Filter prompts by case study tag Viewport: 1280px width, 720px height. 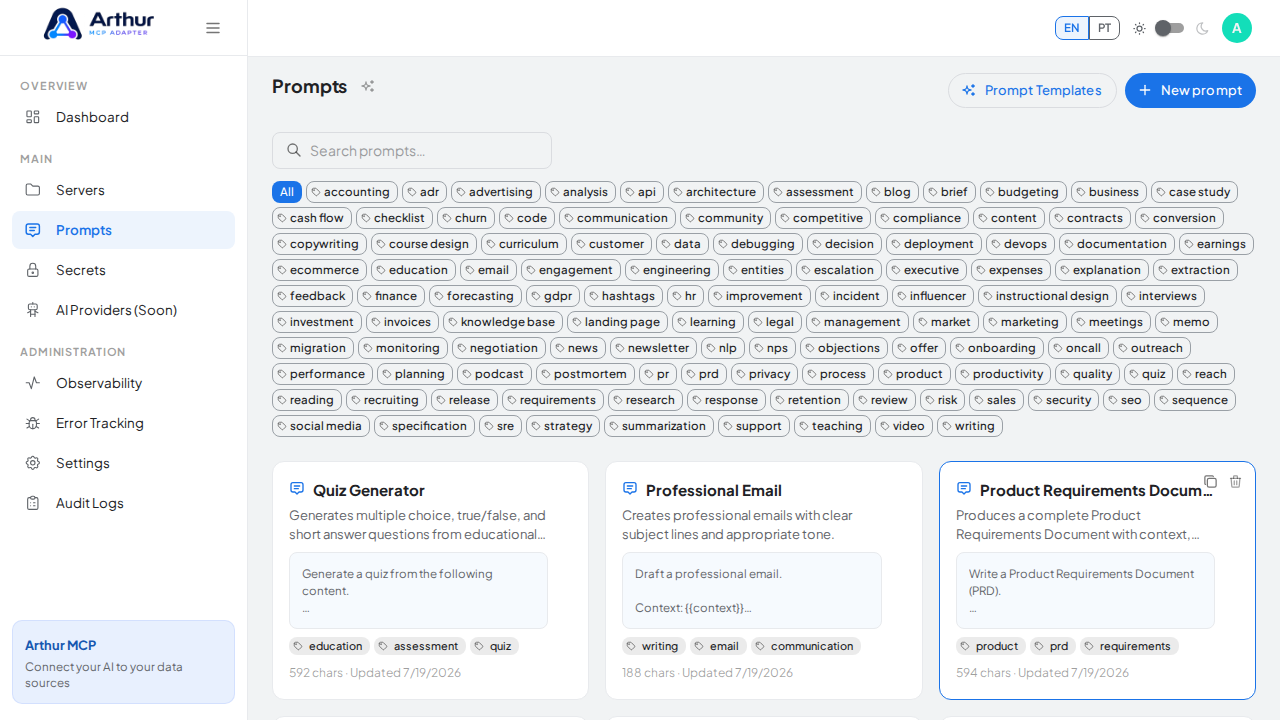(1194, 192)
